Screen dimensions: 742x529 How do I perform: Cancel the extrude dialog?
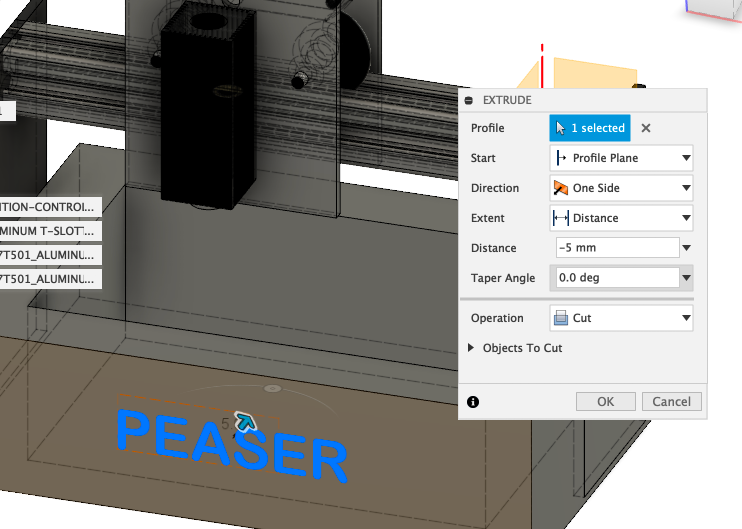671,402
